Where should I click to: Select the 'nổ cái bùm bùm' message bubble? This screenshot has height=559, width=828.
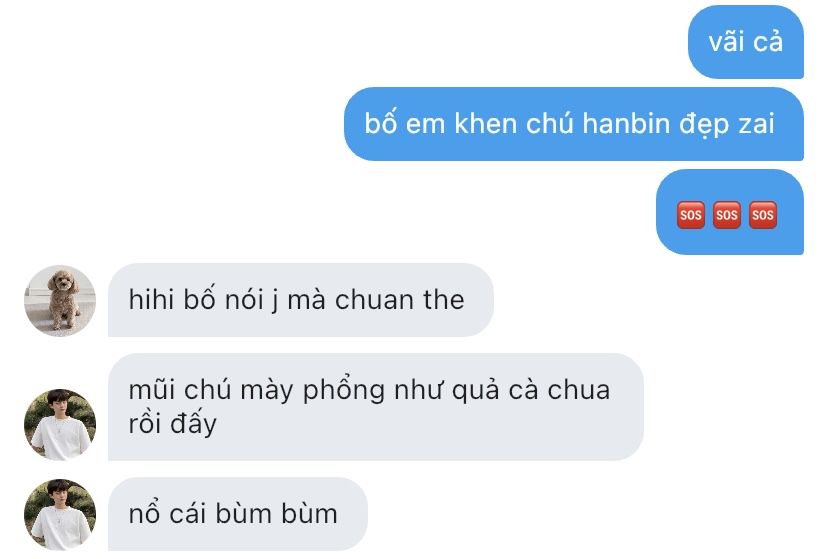238,514
